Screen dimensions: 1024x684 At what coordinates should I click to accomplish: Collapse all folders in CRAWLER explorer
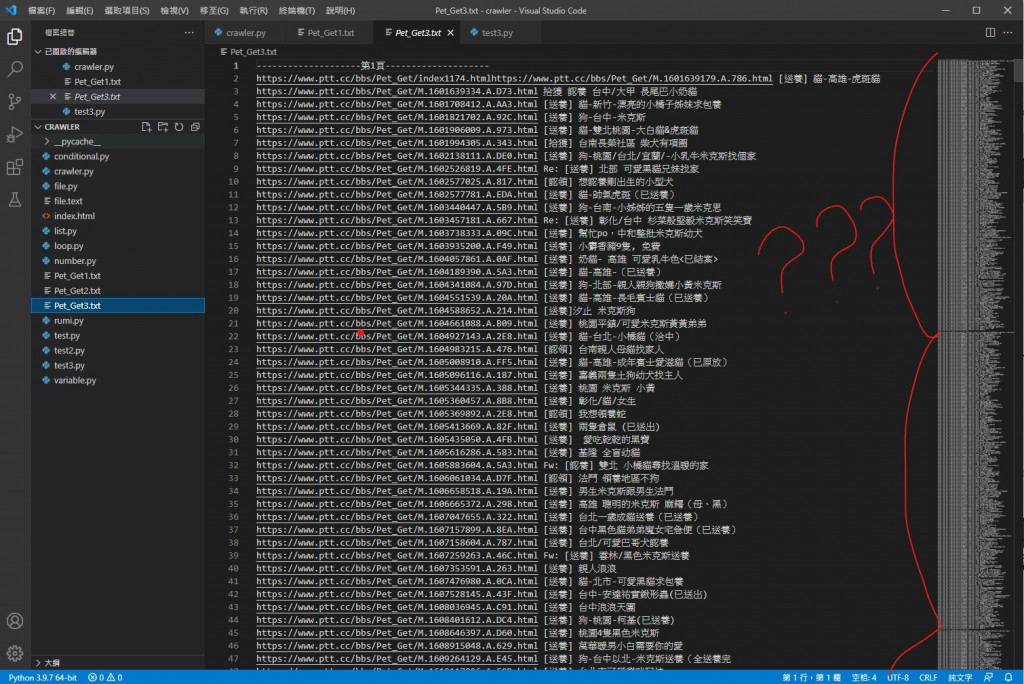[x=195, y=127]
